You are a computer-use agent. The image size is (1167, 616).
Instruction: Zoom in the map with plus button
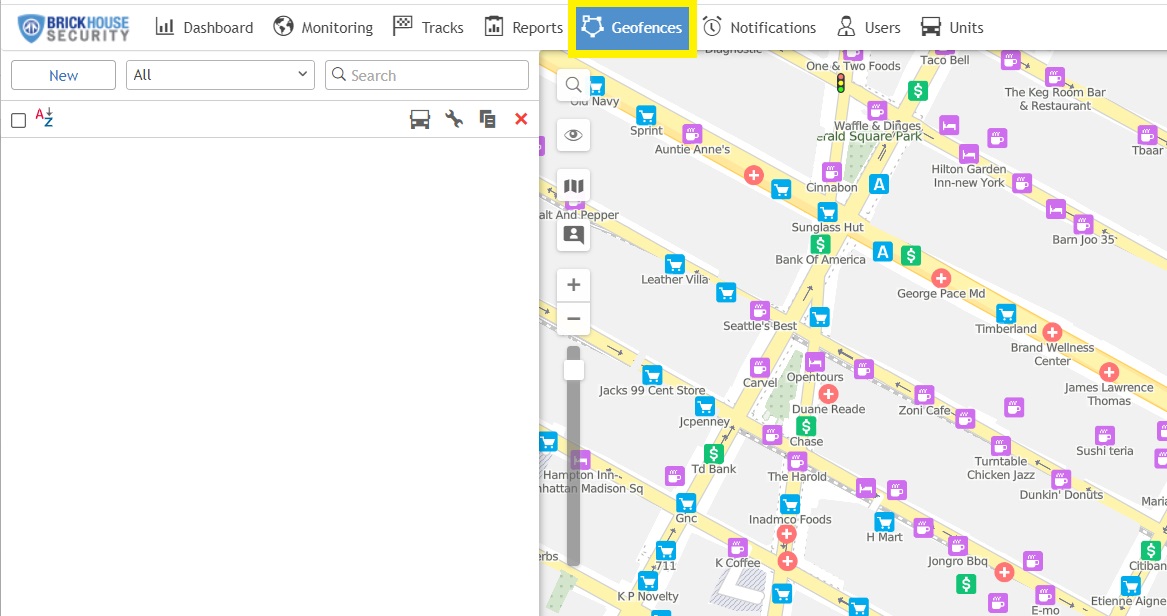[x=573, y=285]
